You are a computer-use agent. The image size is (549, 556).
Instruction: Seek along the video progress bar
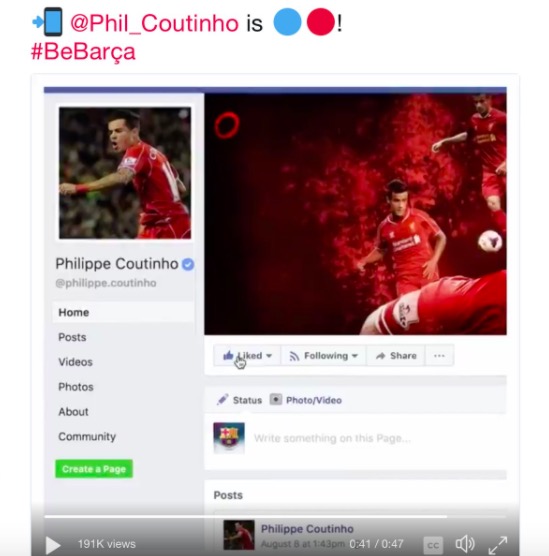tap(275, 517)
